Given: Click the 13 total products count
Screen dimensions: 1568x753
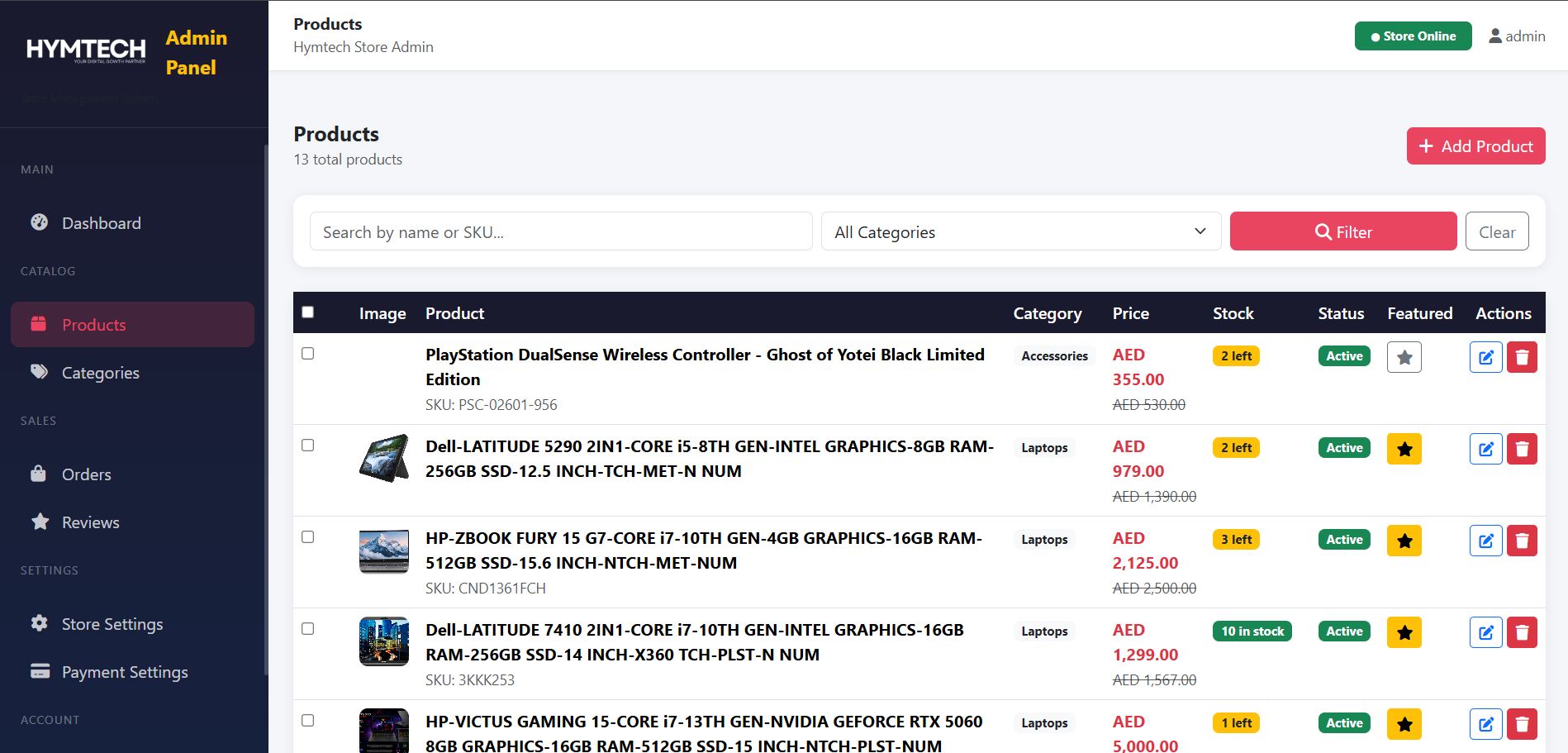Looking at the screenshot, I should 348,160.
